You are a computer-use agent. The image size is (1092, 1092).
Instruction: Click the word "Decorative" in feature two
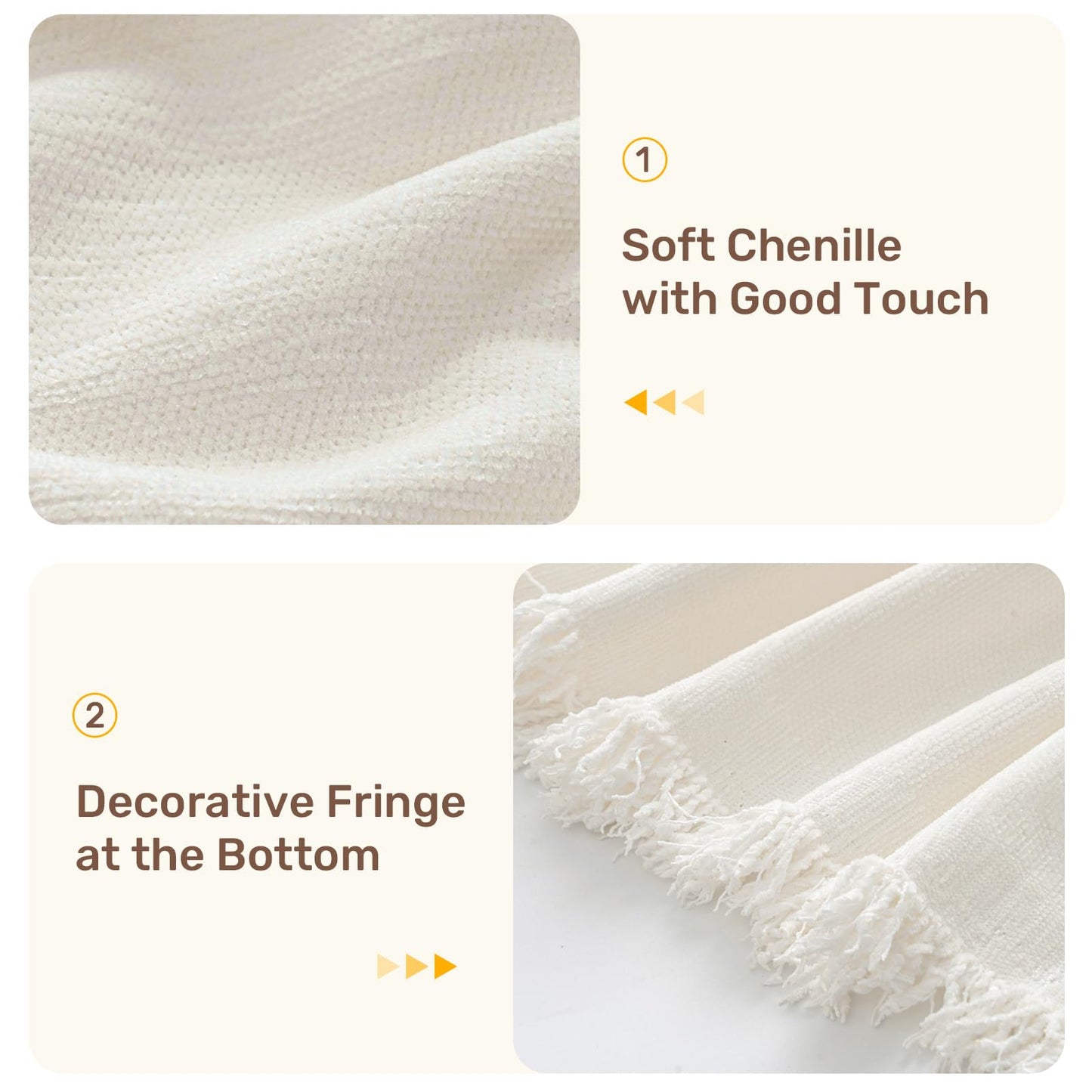195,802
